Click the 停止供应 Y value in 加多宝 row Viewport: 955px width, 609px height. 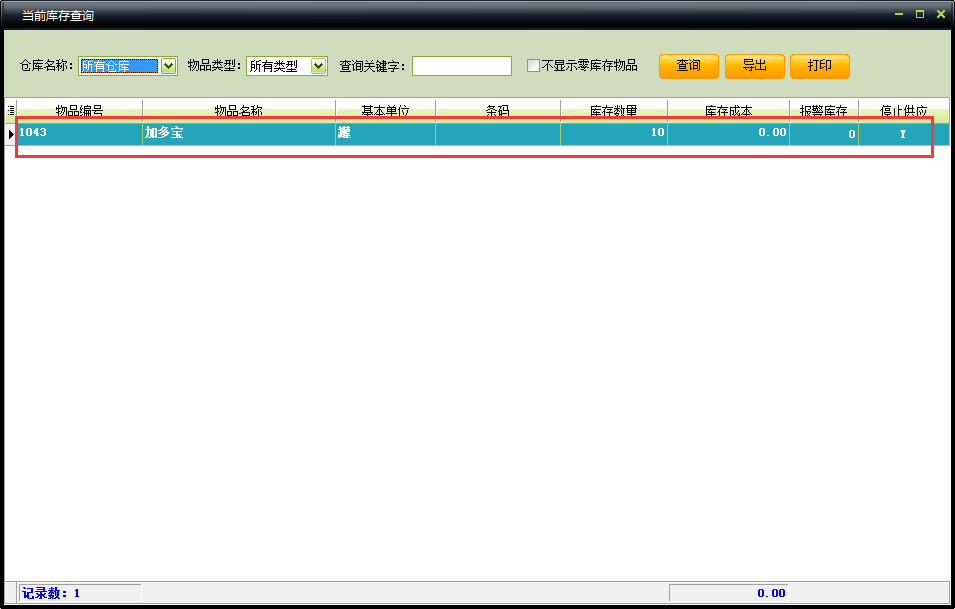pos(903,134)
